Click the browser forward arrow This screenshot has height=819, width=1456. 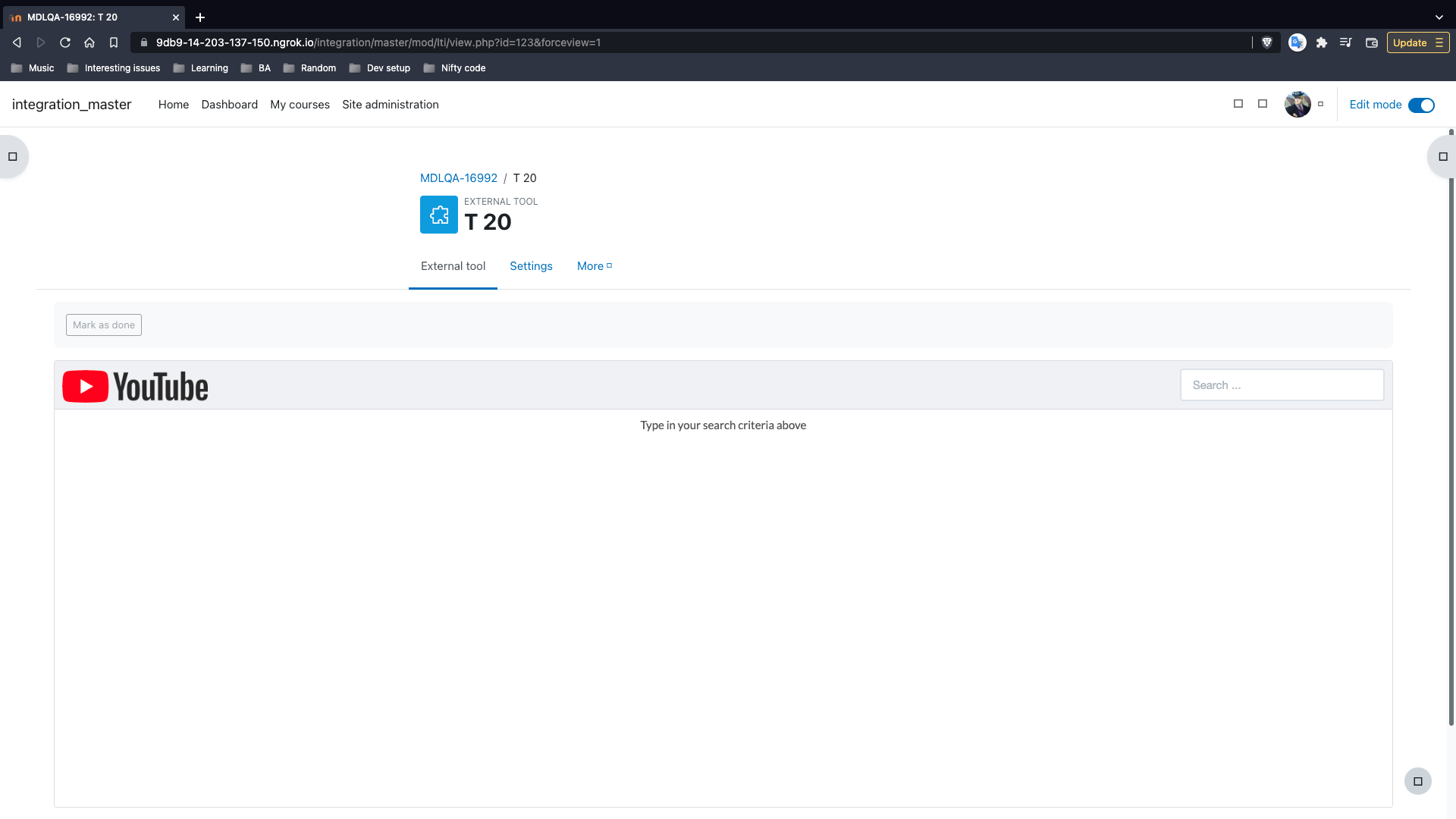pos(41,42)
